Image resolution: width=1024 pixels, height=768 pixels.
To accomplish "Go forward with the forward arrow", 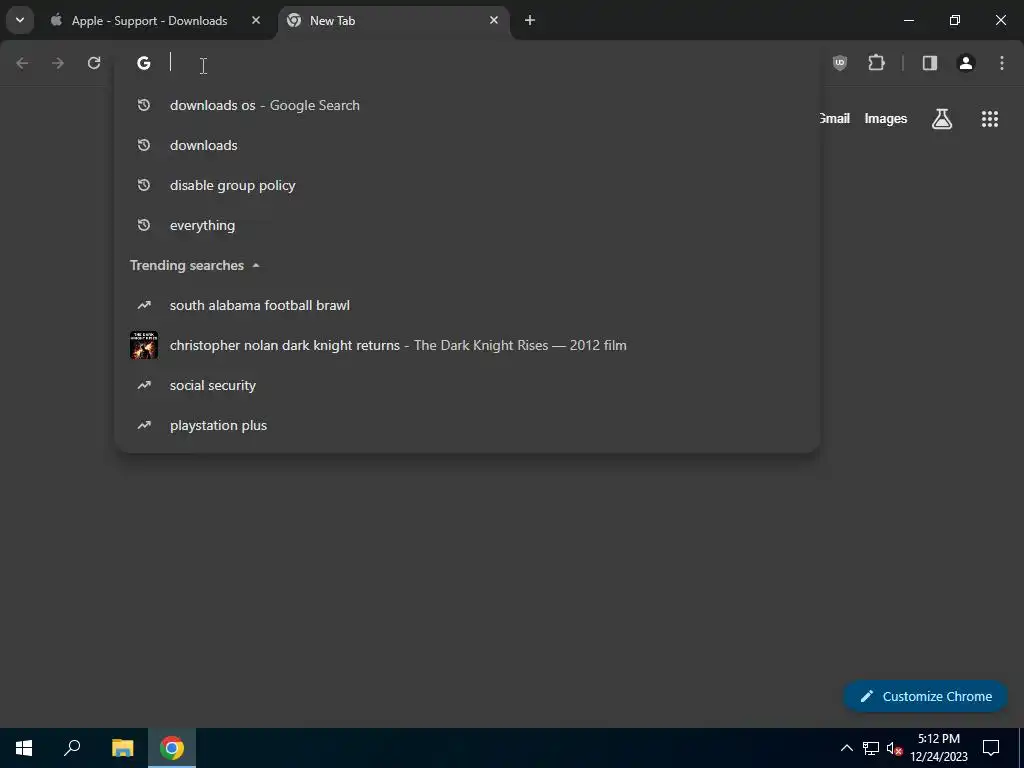I will [58, 63].
